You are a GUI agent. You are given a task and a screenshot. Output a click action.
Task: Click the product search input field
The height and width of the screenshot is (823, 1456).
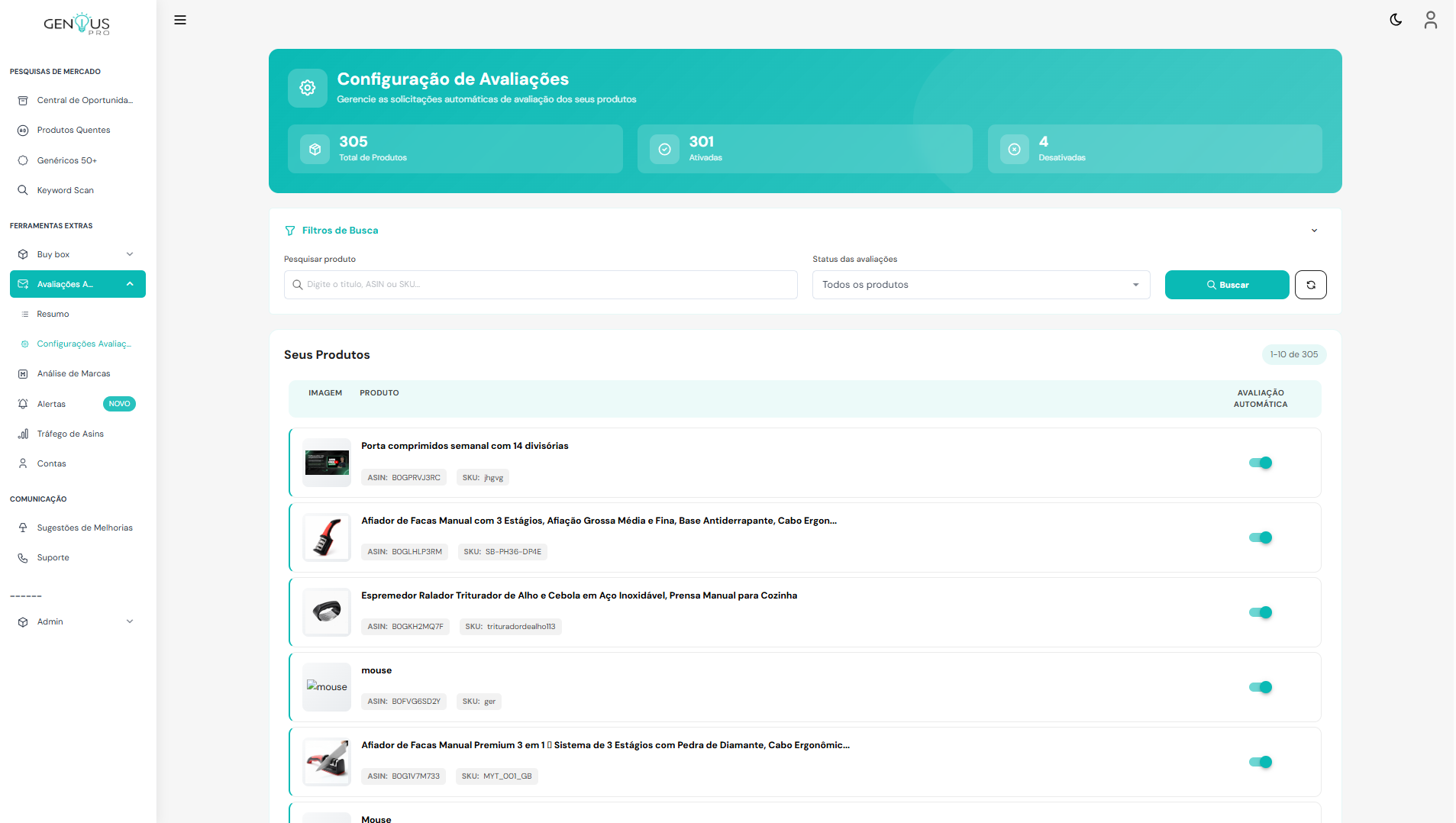(541, 285)
